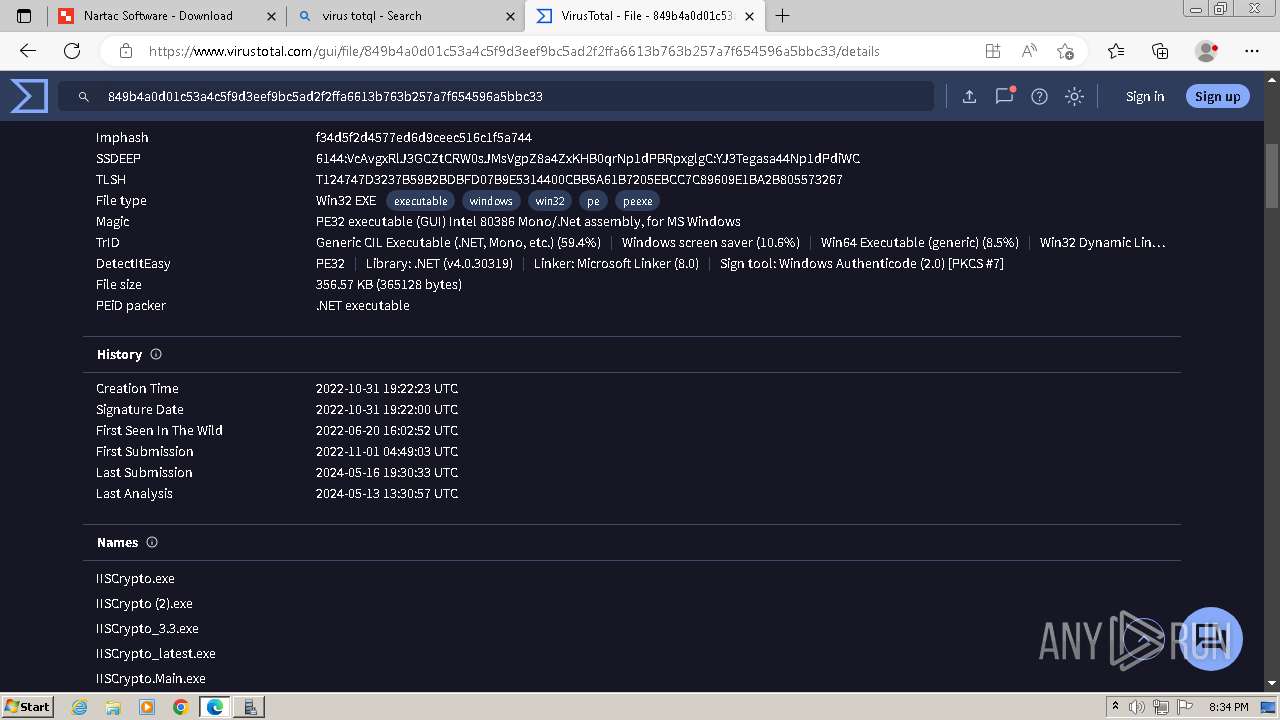Click the taskbar clock 8:34 PM
Screen dimensions: 1280x720
(1228, 707)
